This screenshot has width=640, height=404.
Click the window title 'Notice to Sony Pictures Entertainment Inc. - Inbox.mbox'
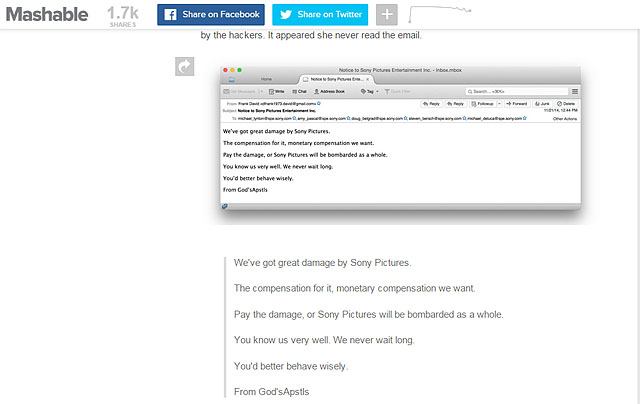(x=400, y=70)
